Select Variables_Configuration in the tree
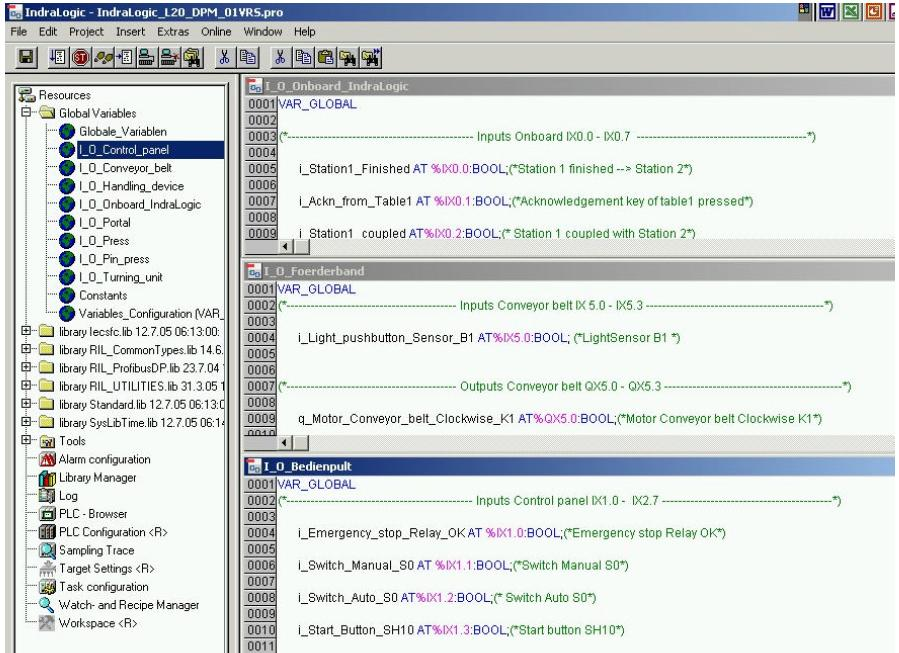 point(150,314)
